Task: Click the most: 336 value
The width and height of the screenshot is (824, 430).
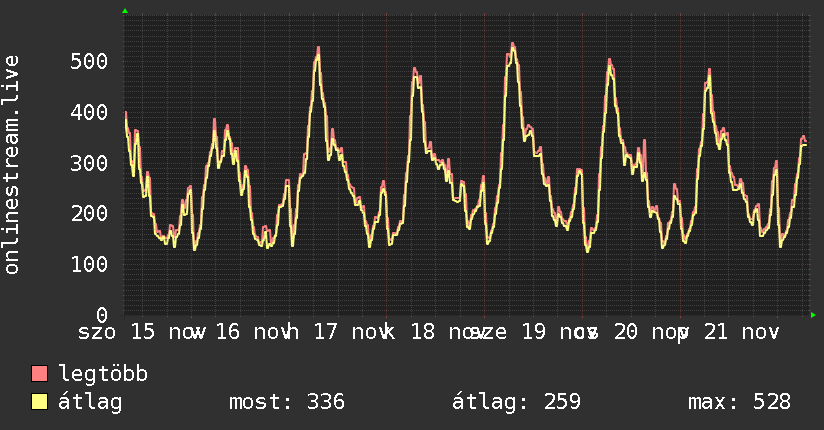Action: [286, 402]
